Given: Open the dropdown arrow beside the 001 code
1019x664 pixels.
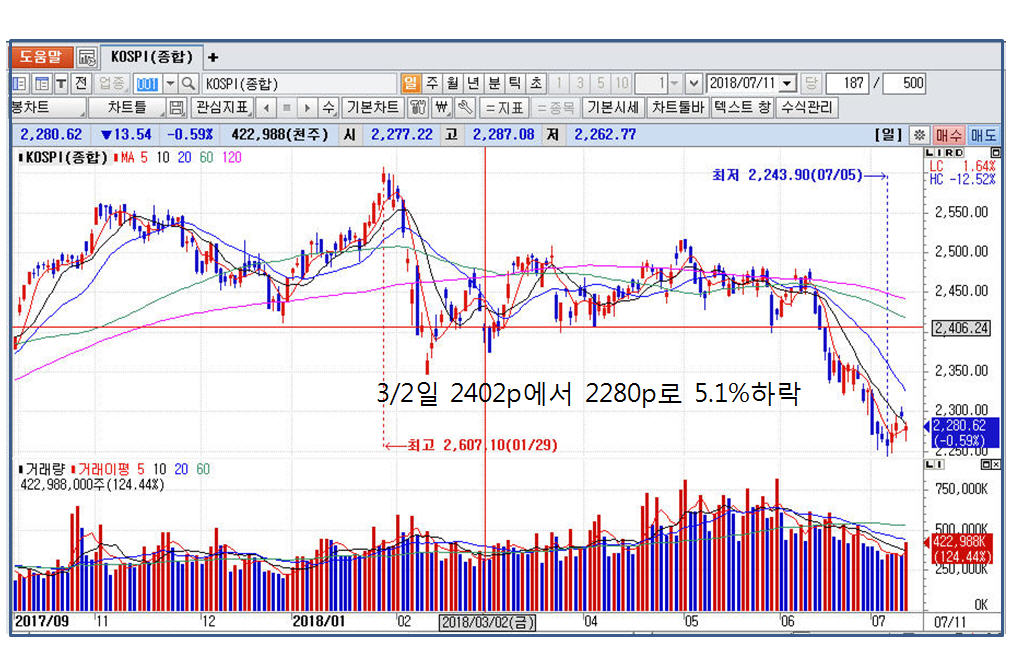Looking at the screenshot, I should [170, 84].
